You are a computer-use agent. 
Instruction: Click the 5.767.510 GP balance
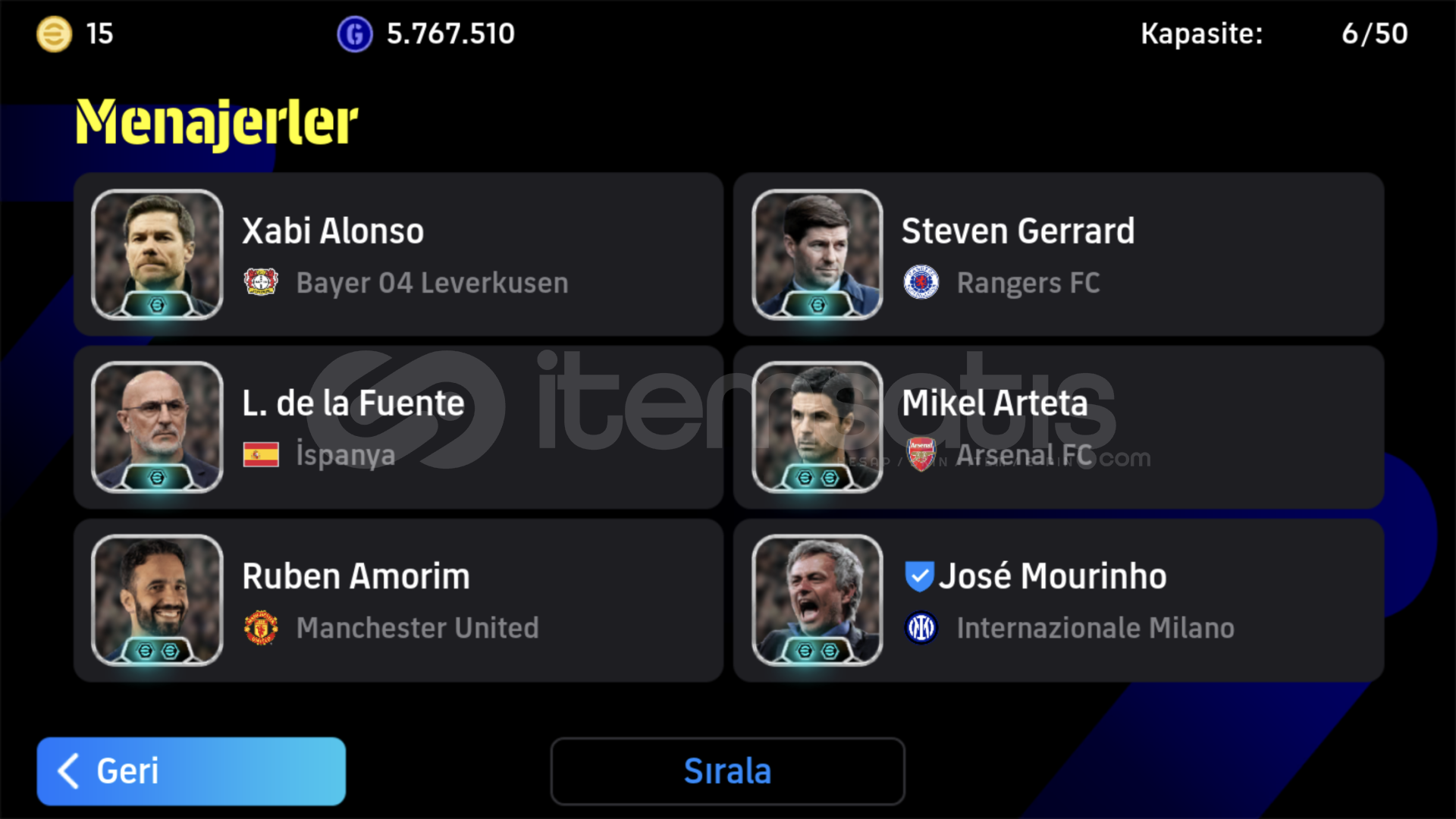[450, 34]
